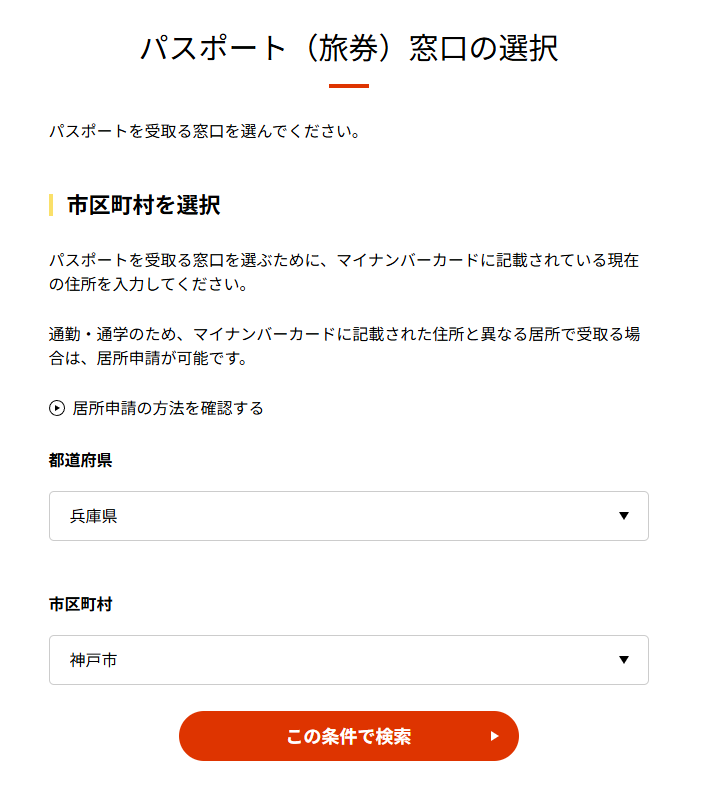Click the 都道府県 field label
The width and height of the screenshot is (723, 794).
[x=80, y=461]
